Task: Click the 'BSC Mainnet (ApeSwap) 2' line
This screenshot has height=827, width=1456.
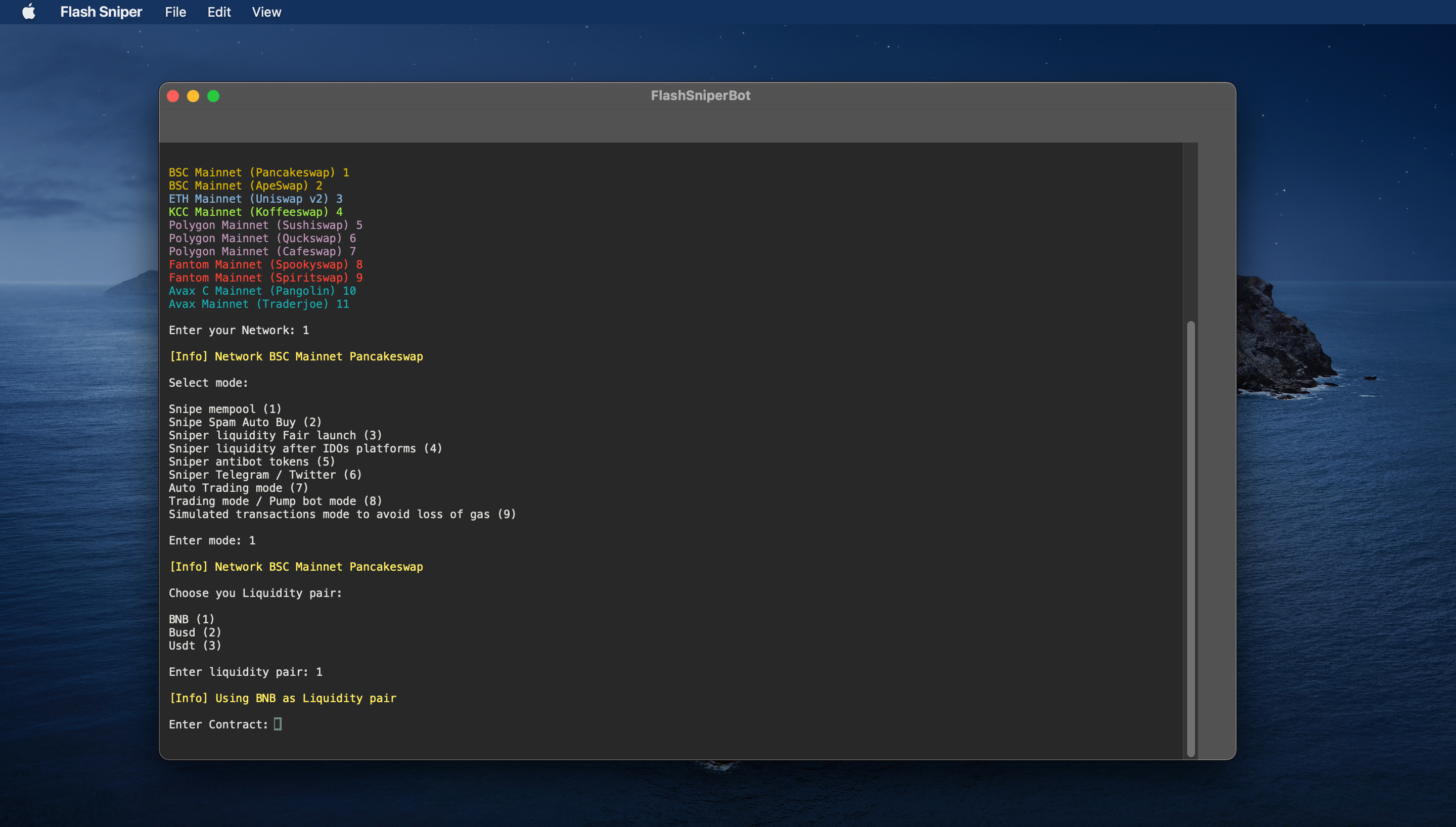Action: point(245,186)
